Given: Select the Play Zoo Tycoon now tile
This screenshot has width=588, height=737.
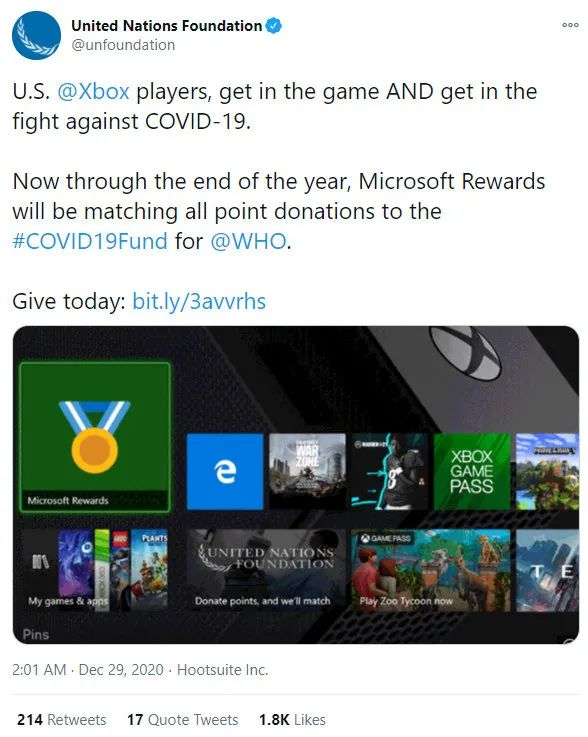Looking at the screenshot, I should click(x=431, y=571).
